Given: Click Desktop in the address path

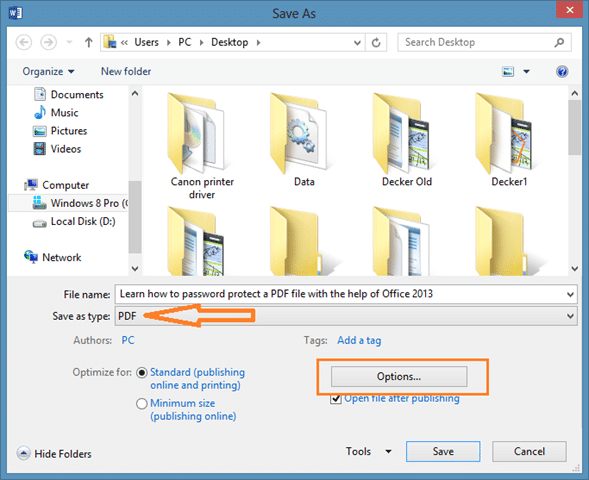Looking at the screenshot, I should [230, 42].
